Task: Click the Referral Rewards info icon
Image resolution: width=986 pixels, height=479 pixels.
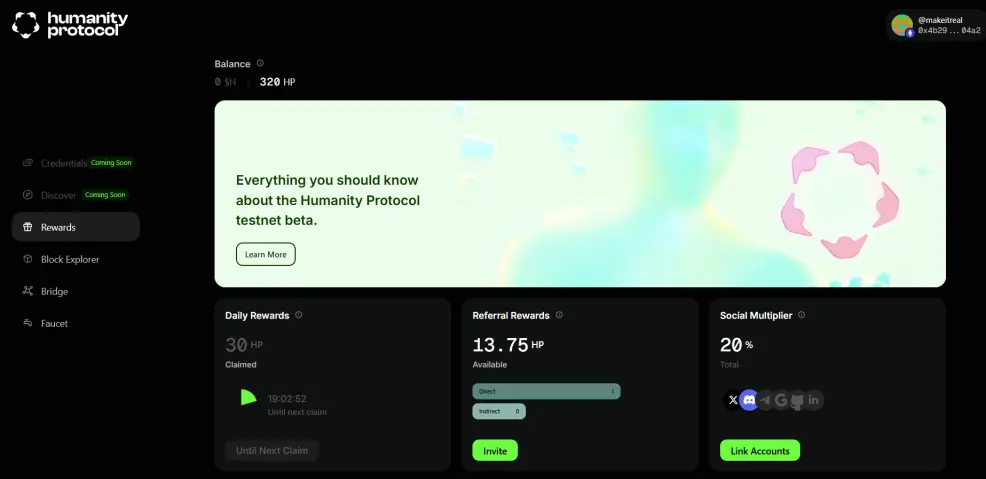Action: [559, 315]
